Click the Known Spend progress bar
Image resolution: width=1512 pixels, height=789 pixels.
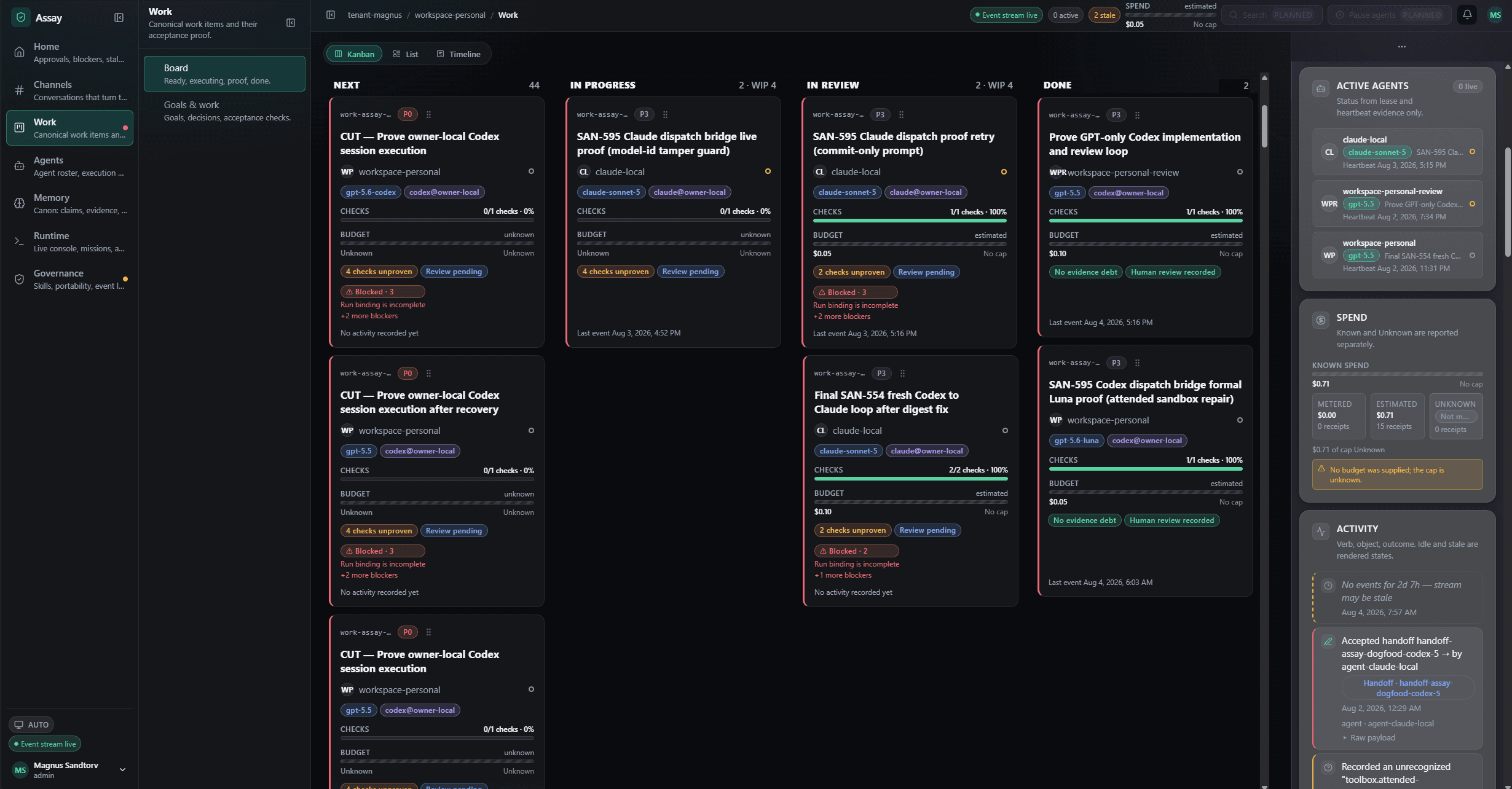coord(1397,374)
